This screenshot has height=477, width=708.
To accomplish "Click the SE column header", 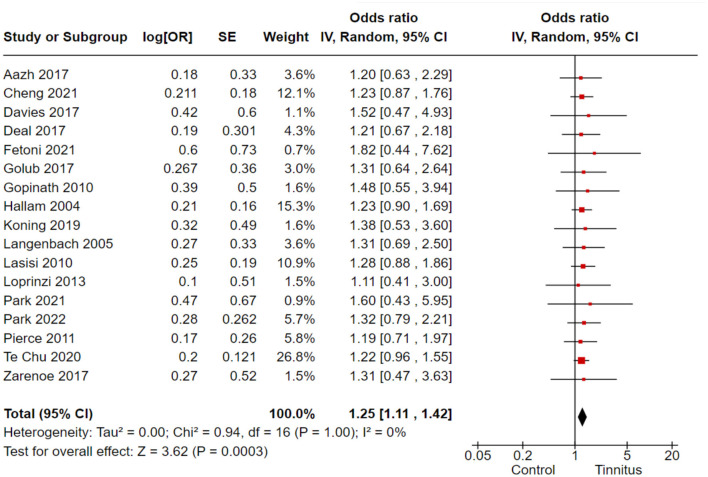I will (x=227, y=37).
